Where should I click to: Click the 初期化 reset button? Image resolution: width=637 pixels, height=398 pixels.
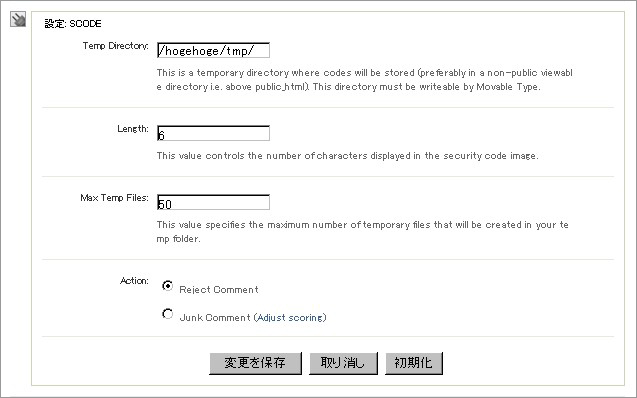[414, 363]
